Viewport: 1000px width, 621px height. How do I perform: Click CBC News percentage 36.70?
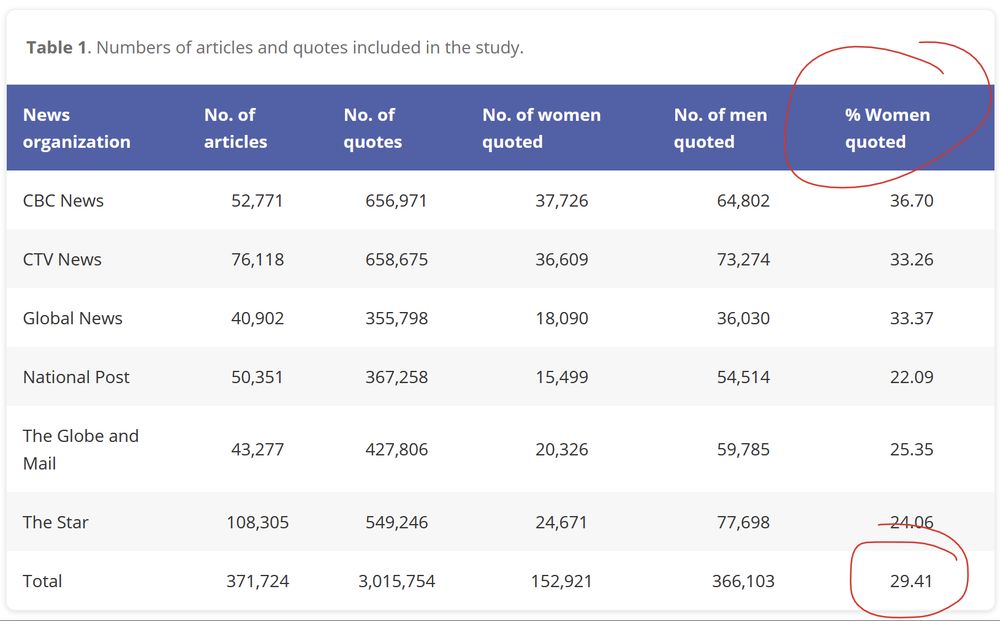pyautogui.click(x=911, y=200)
